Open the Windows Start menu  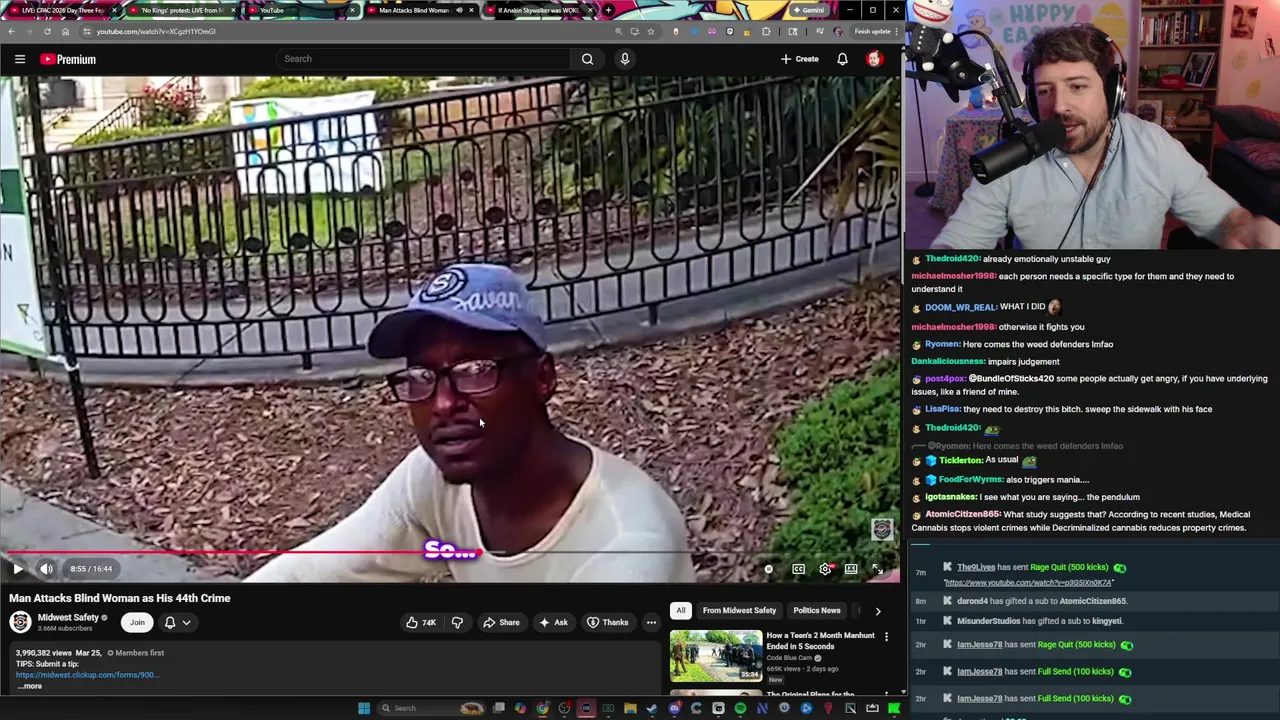pos(364,708)
